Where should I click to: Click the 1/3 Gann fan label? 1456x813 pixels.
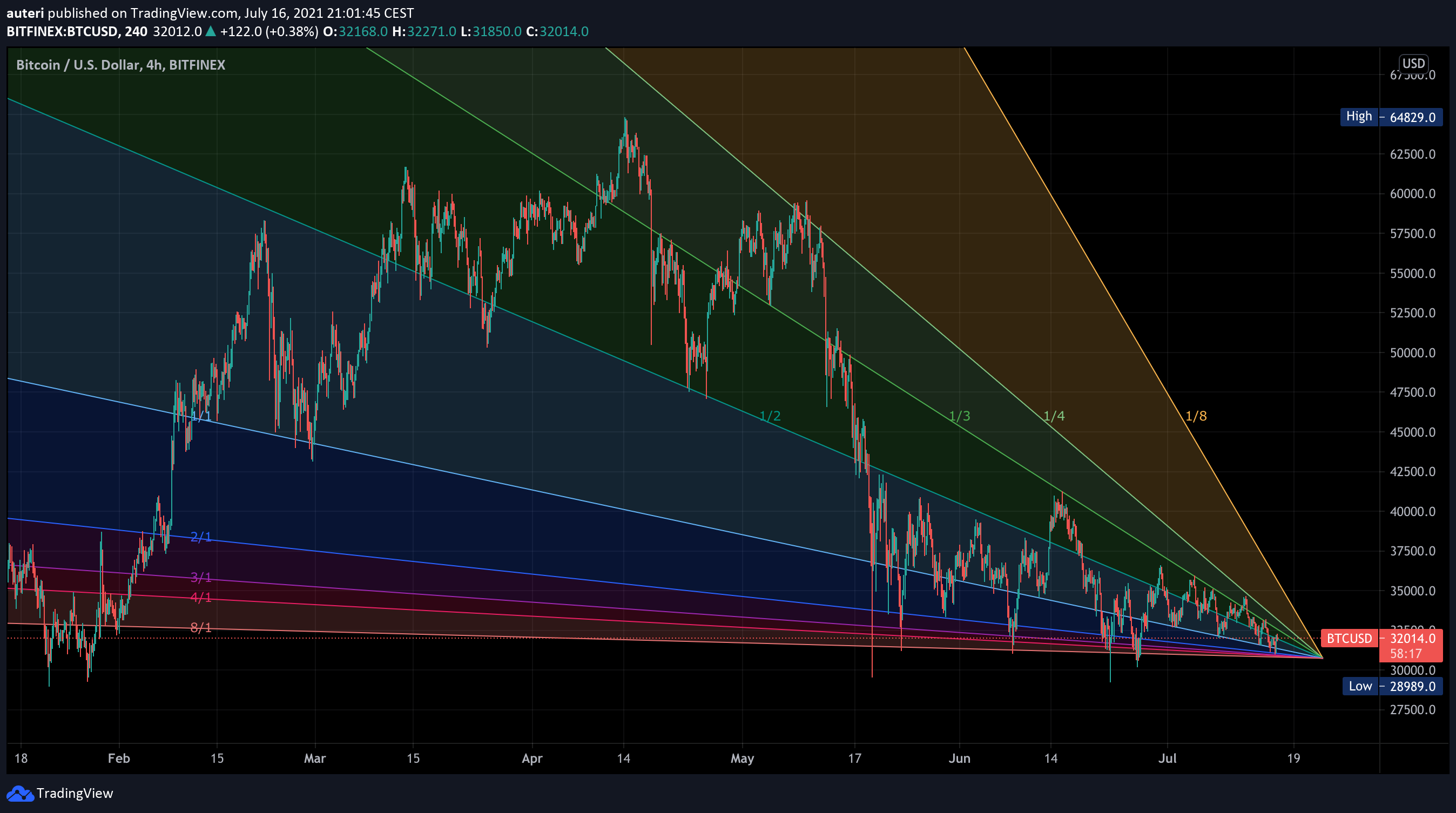959,416
